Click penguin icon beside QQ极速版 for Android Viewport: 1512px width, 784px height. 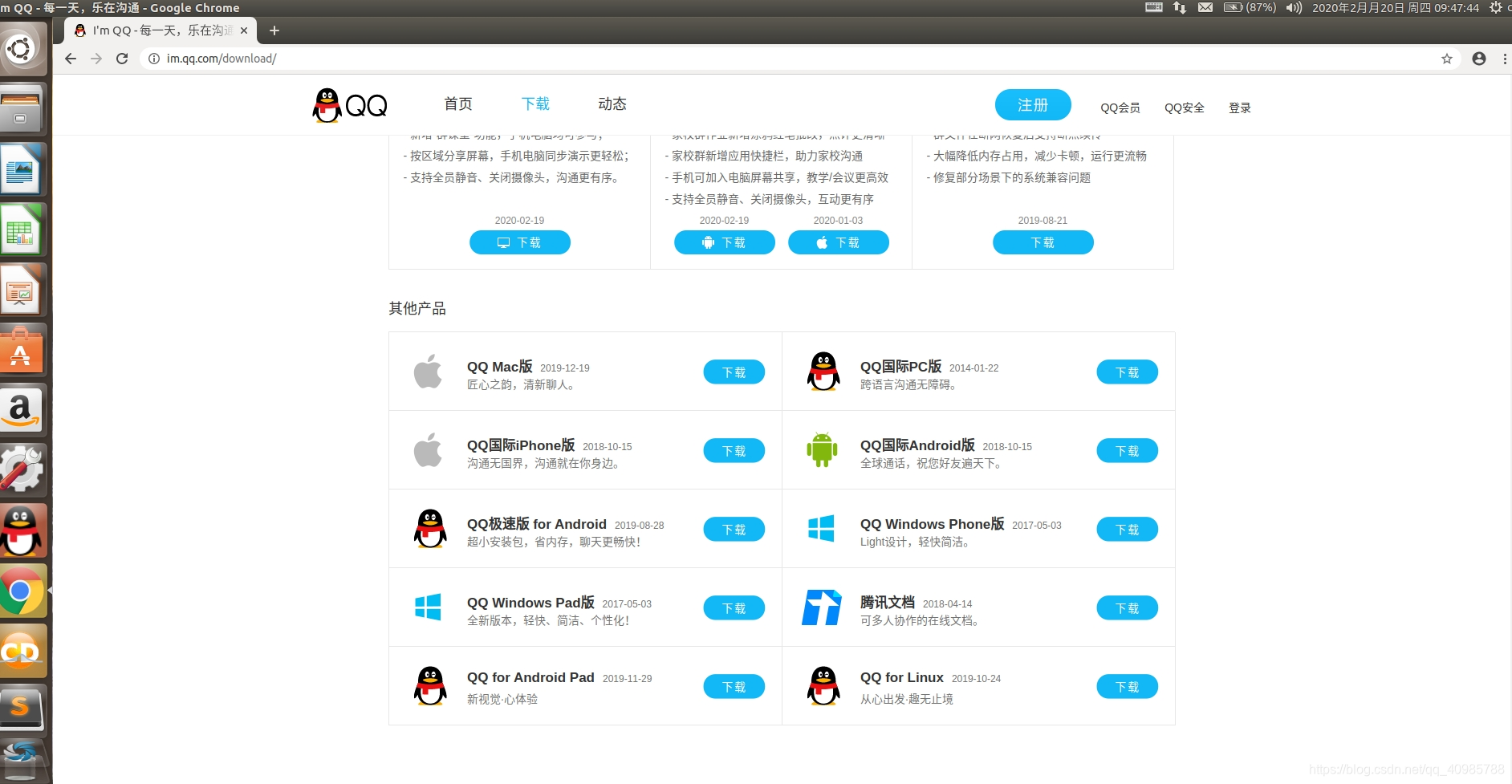(x=430, y=529)
